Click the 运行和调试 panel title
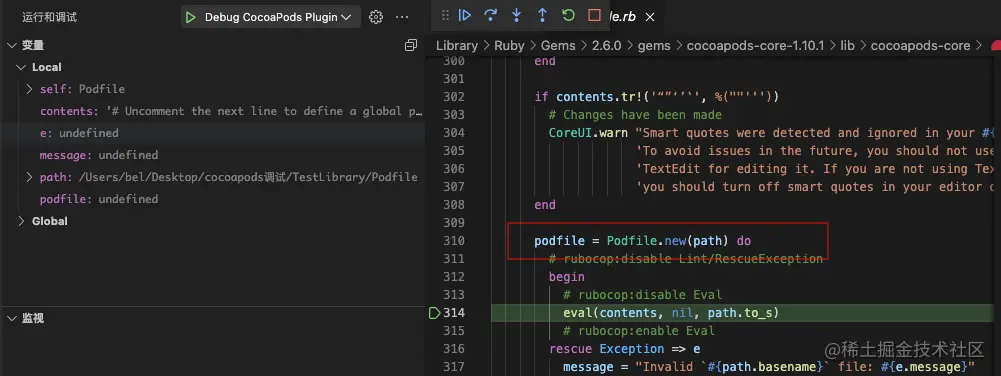The width and height of the screenshot is (1001, 376). click(50, 17)
